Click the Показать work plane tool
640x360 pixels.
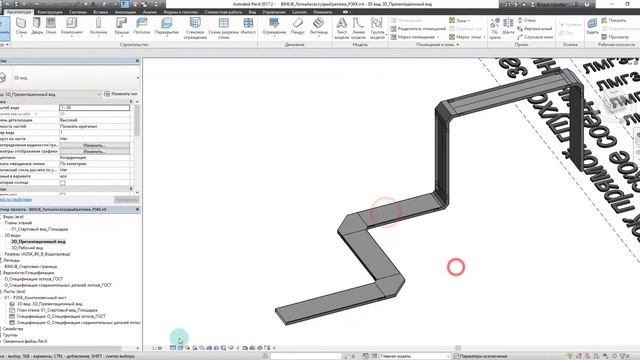pyautogui.click(x=613, y=20)
